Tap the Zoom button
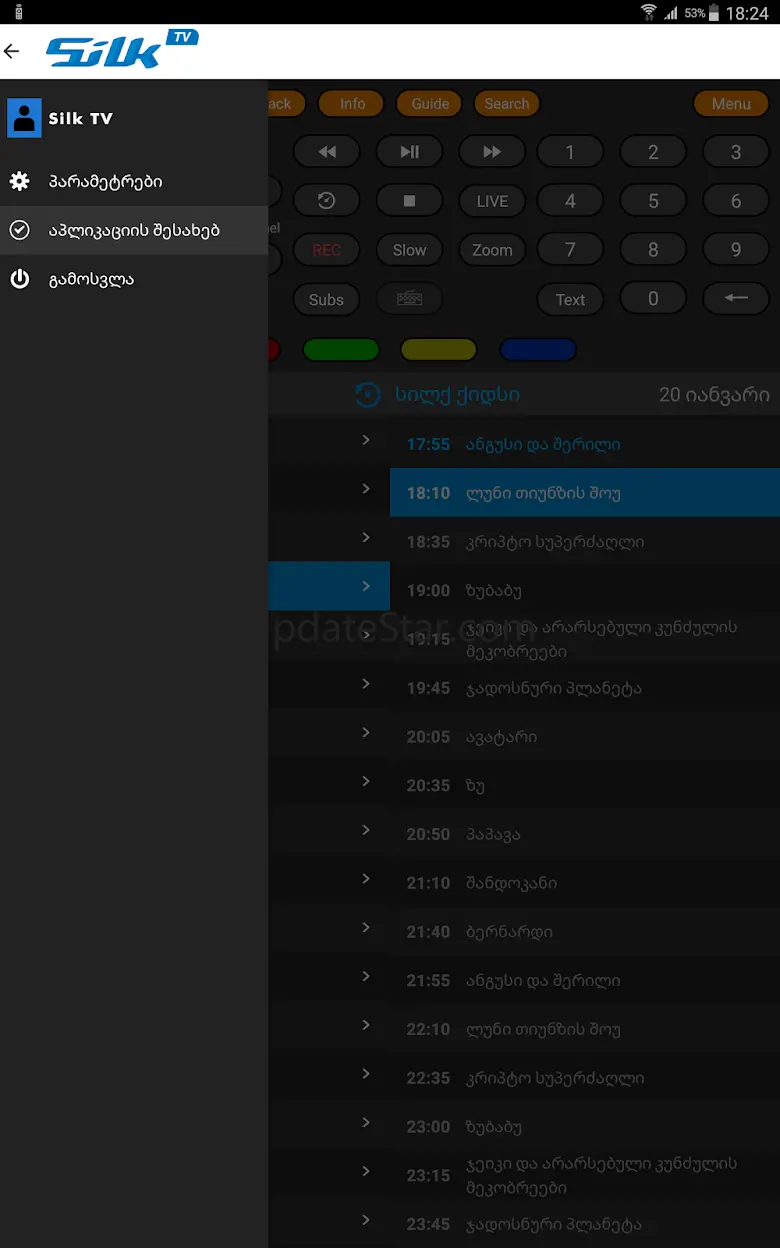Image resolution: width=780 pixels, height=1248 pixels. pyautogui.click(x=492, y=250)
